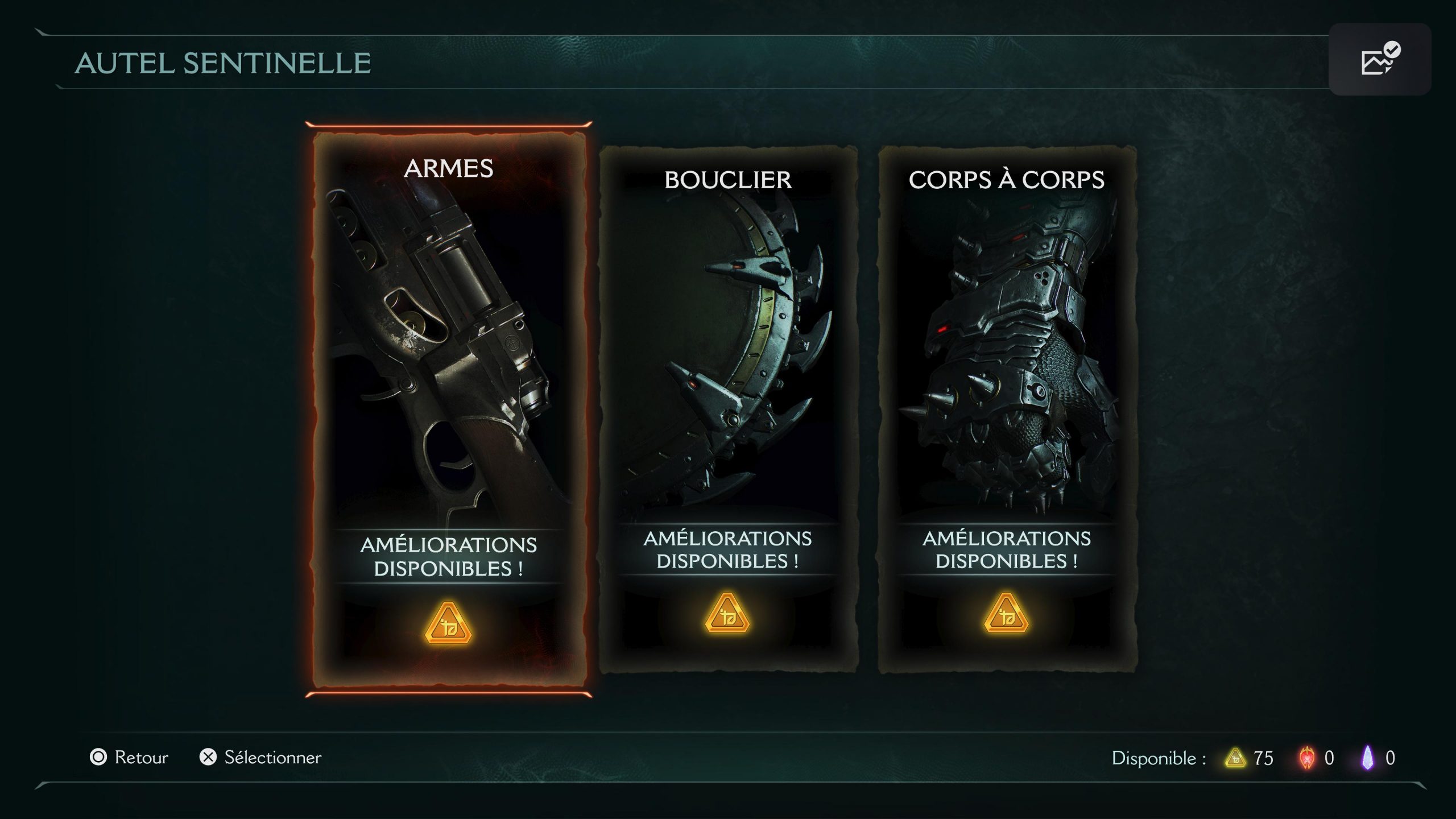The width and height of the screenshot is (1456, 819).
Task: Select the Armes upgrade card
Action: pyautogui.click(x=449, y=409)
